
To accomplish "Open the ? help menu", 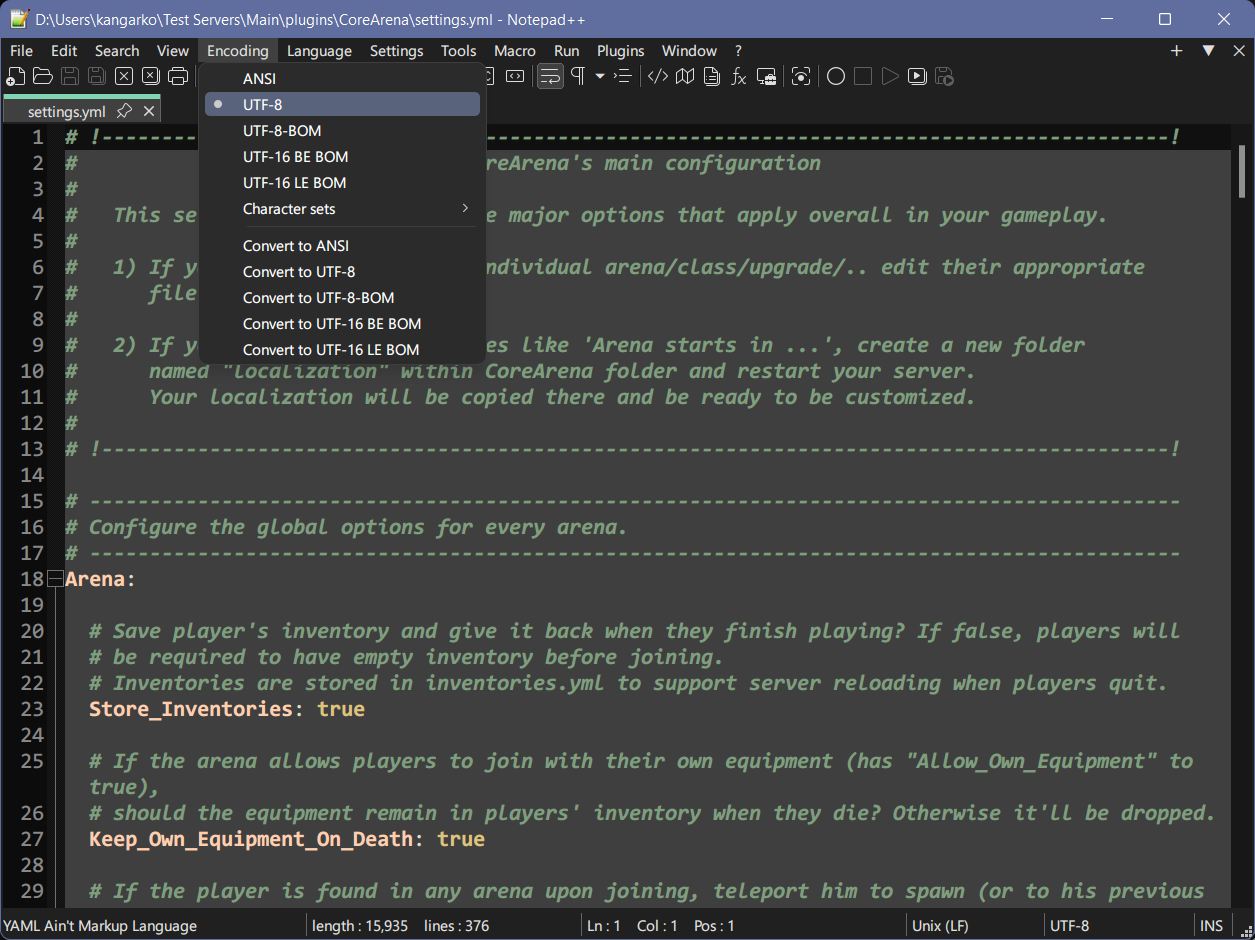I will (x=738, y=51).
